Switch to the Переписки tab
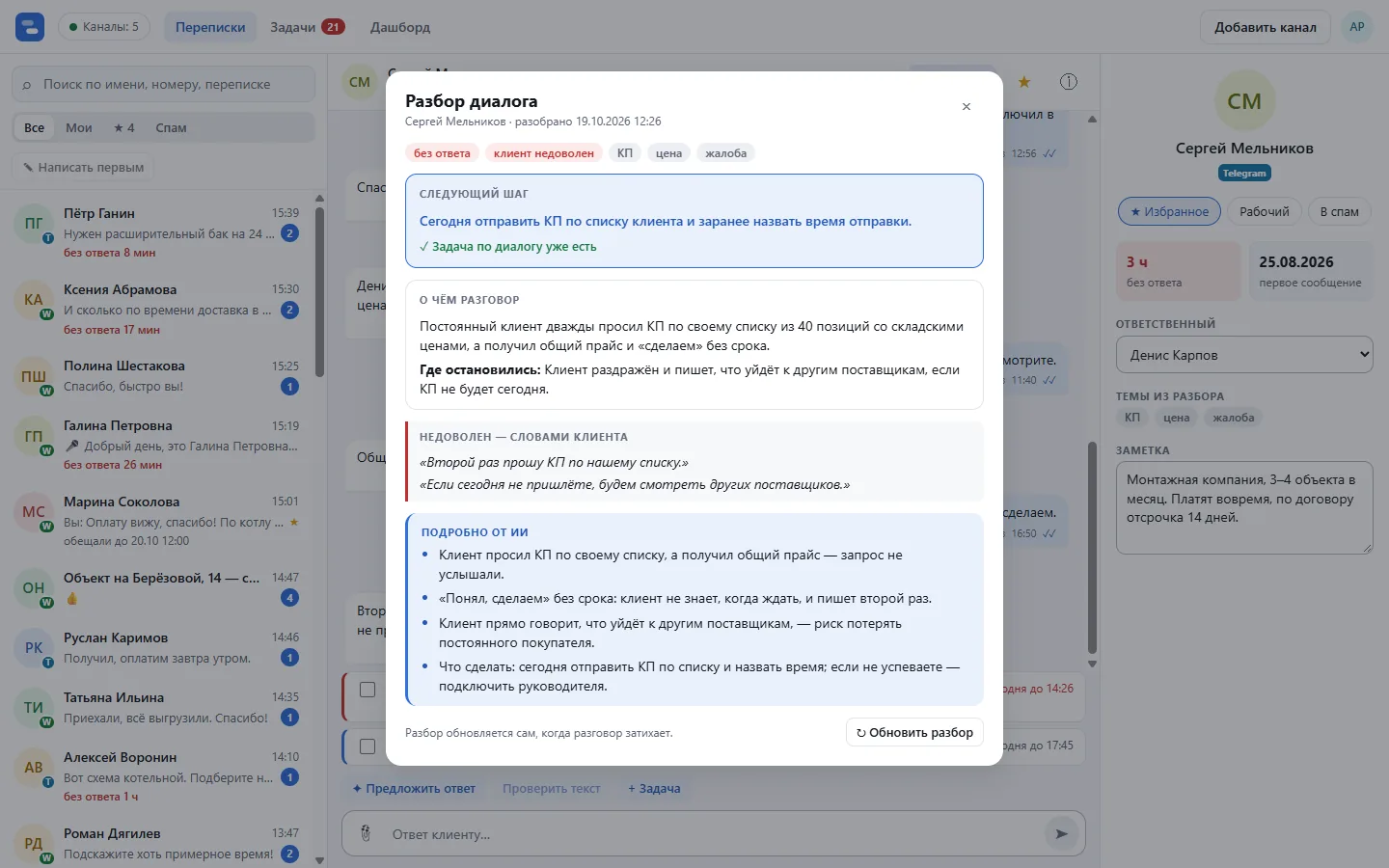The width and height of the screenshot is (1389, 868). tap(210, 27)
